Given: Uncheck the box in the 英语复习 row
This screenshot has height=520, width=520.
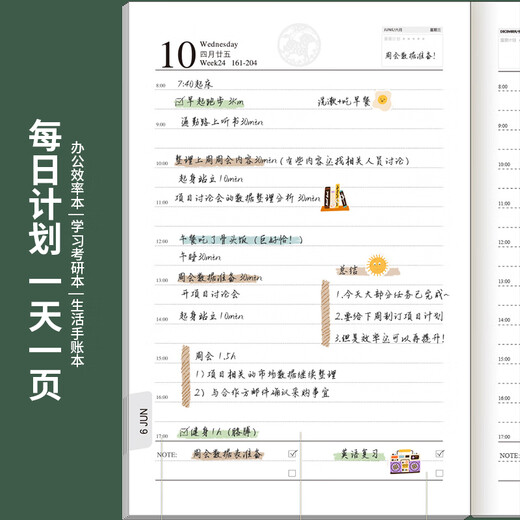Looking at the screenshot, I should [440, 454].
